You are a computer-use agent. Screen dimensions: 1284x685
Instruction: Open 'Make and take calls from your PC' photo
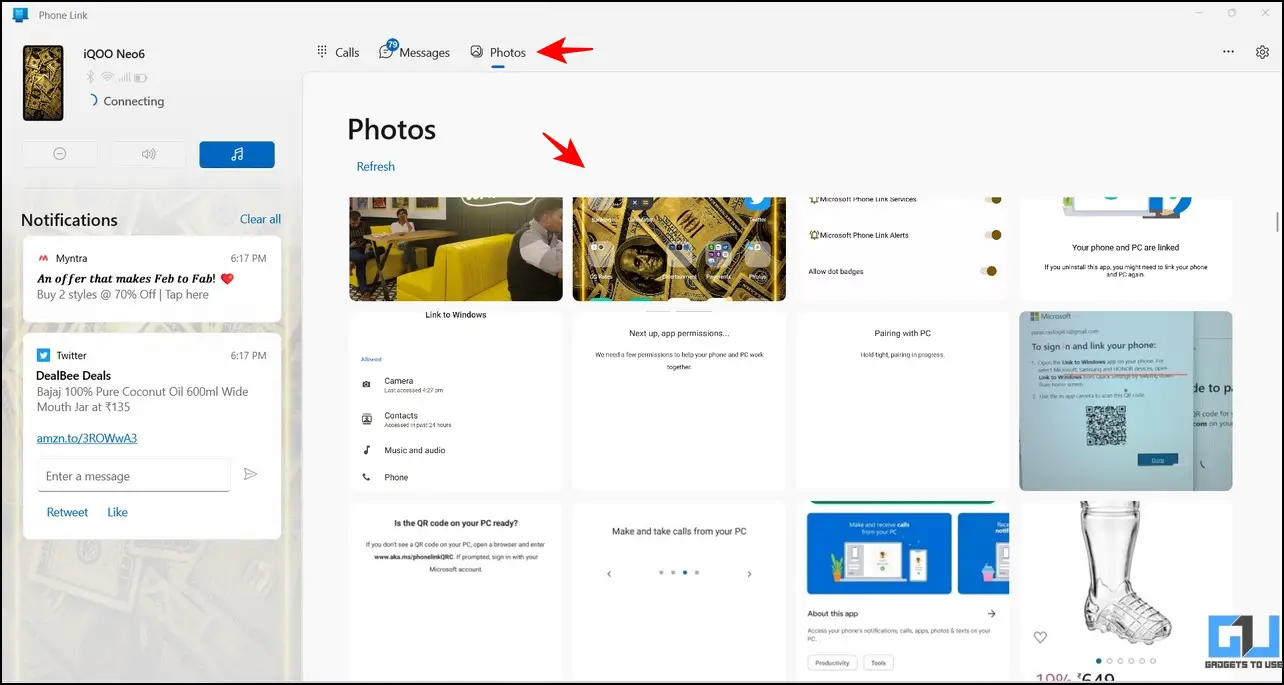click(x=679, y=590)
